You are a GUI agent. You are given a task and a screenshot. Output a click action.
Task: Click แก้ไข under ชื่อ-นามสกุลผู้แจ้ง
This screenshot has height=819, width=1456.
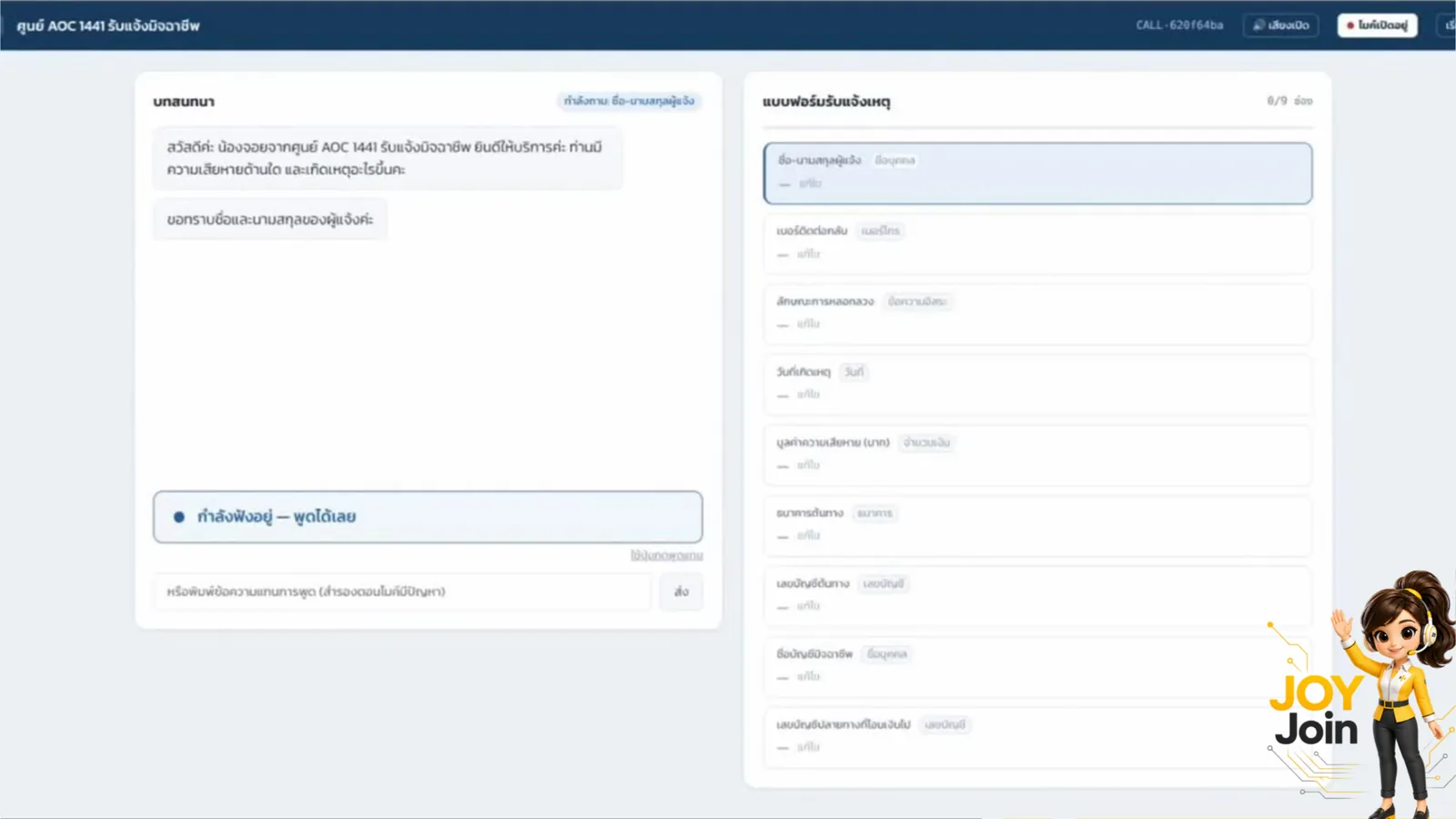click(810, 184)
